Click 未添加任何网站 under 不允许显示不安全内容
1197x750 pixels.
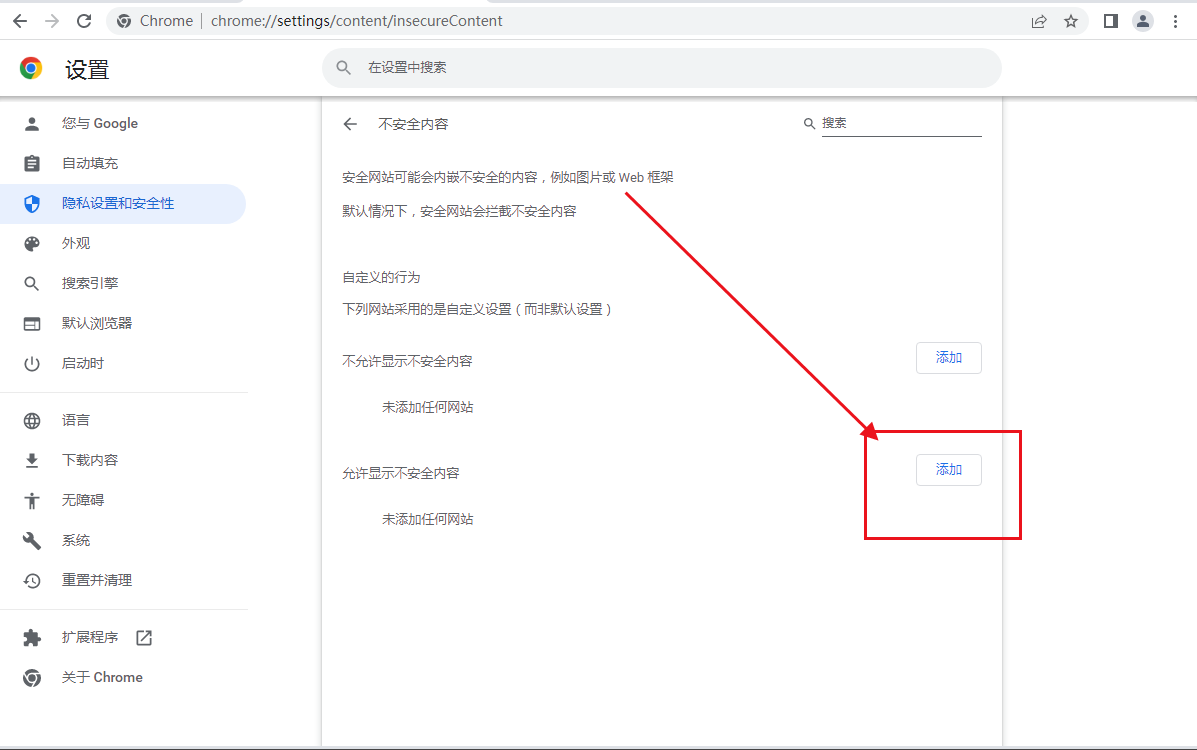(428, 408)
